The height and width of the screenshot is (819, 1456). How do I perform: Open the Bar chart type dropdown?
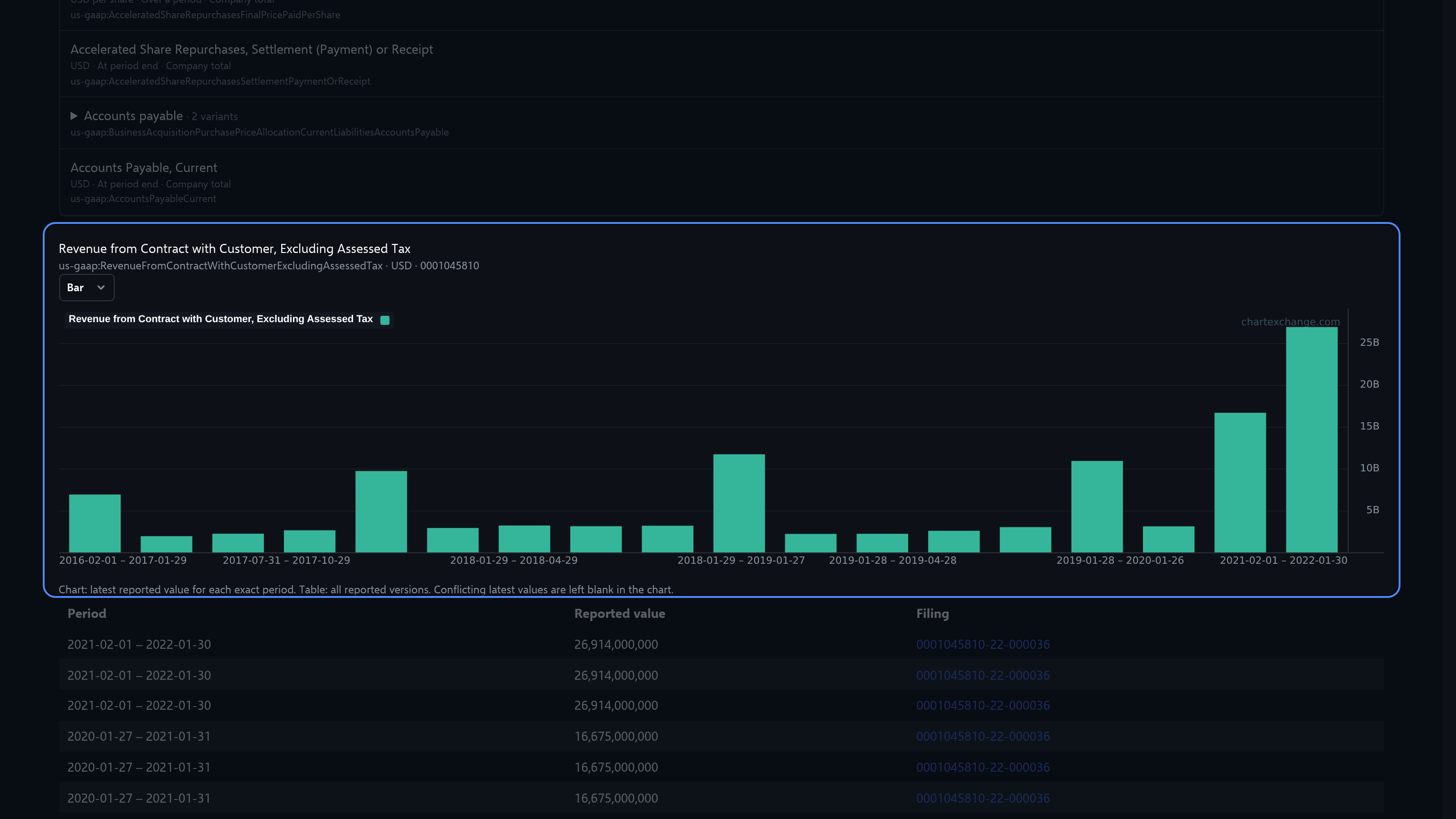point(86,288)
